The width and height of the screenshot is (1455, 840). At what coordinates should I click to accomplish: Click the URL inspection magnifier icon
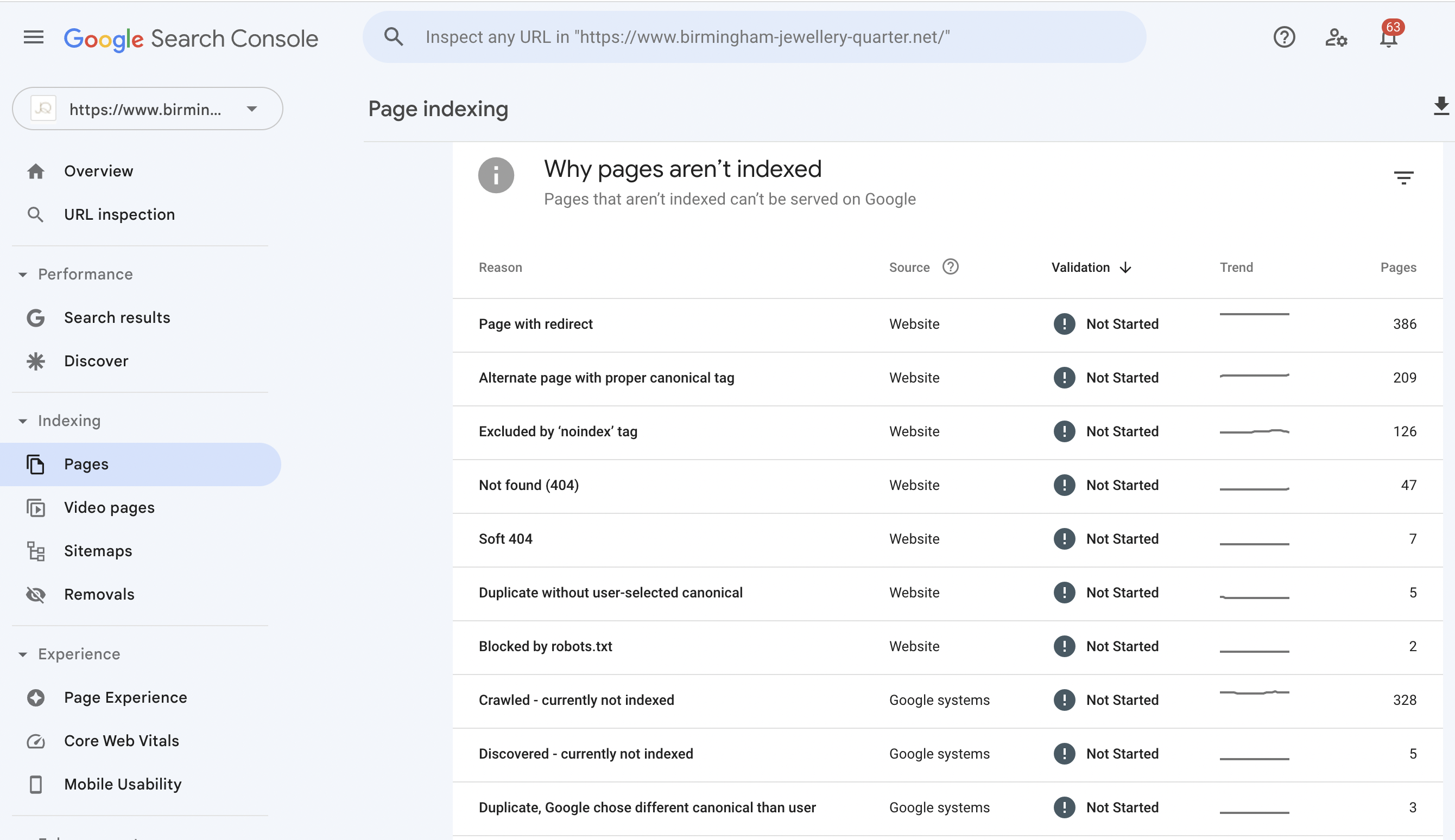36,215
